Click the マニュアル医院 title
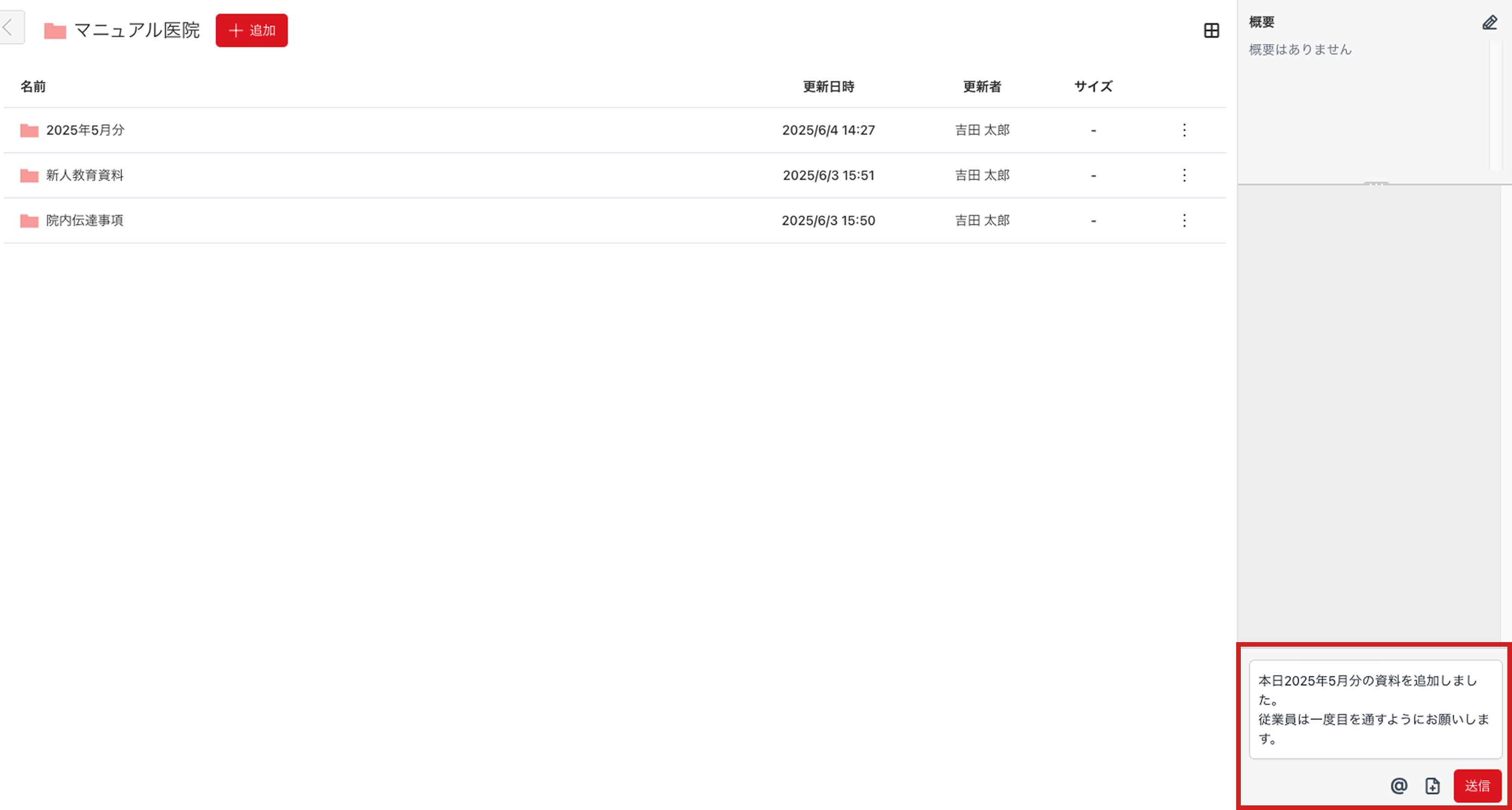 pyautogui.click(x=137, y=30)
